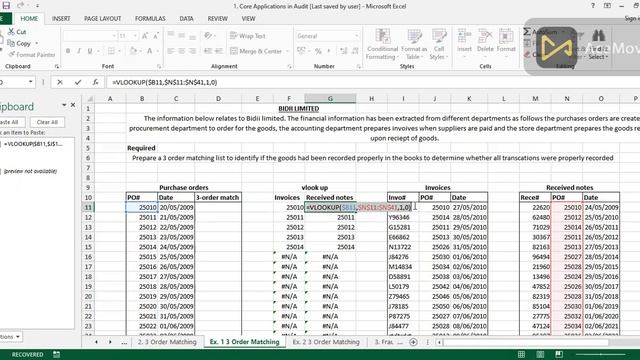Toggle Align Left alignment
The width and height of the screenshot is (640, 360).
click(171, 51)
